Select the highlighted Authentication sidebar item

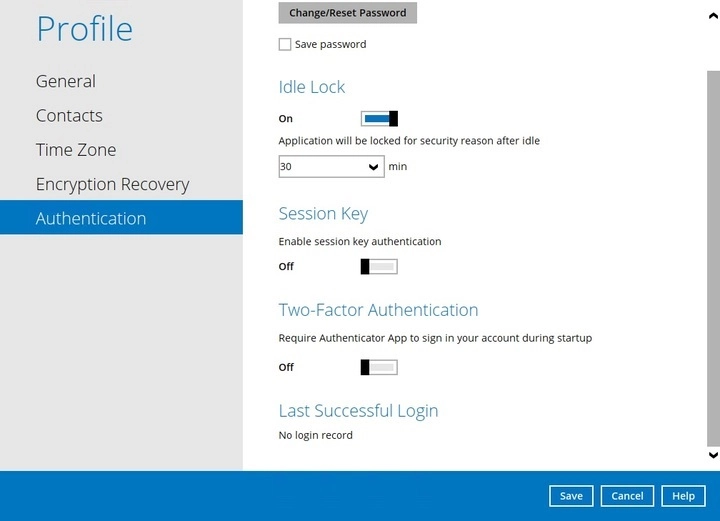(x=91, y=219)
